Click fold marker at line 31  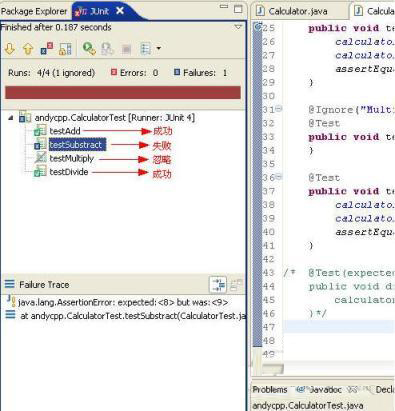(x=278, y=108)
